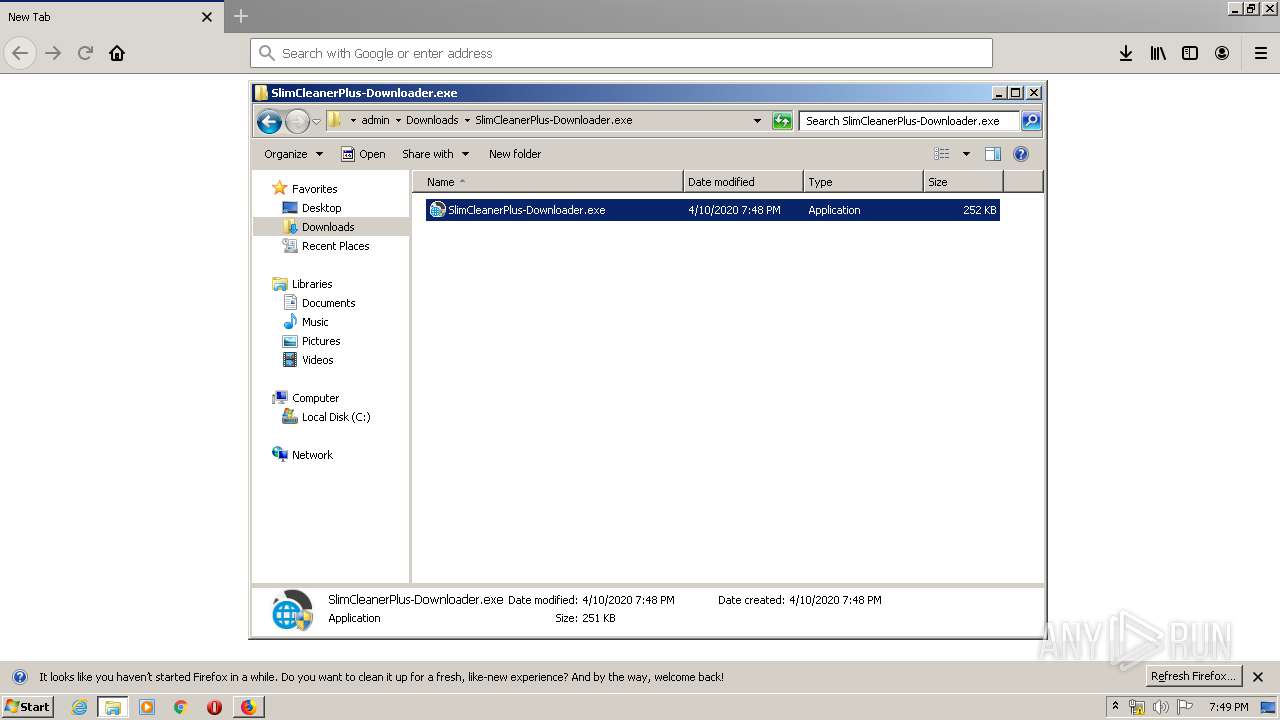1280x720 pixels.
Task: Click the Downloads breadcrumb segment
Action: coord(432,120)
